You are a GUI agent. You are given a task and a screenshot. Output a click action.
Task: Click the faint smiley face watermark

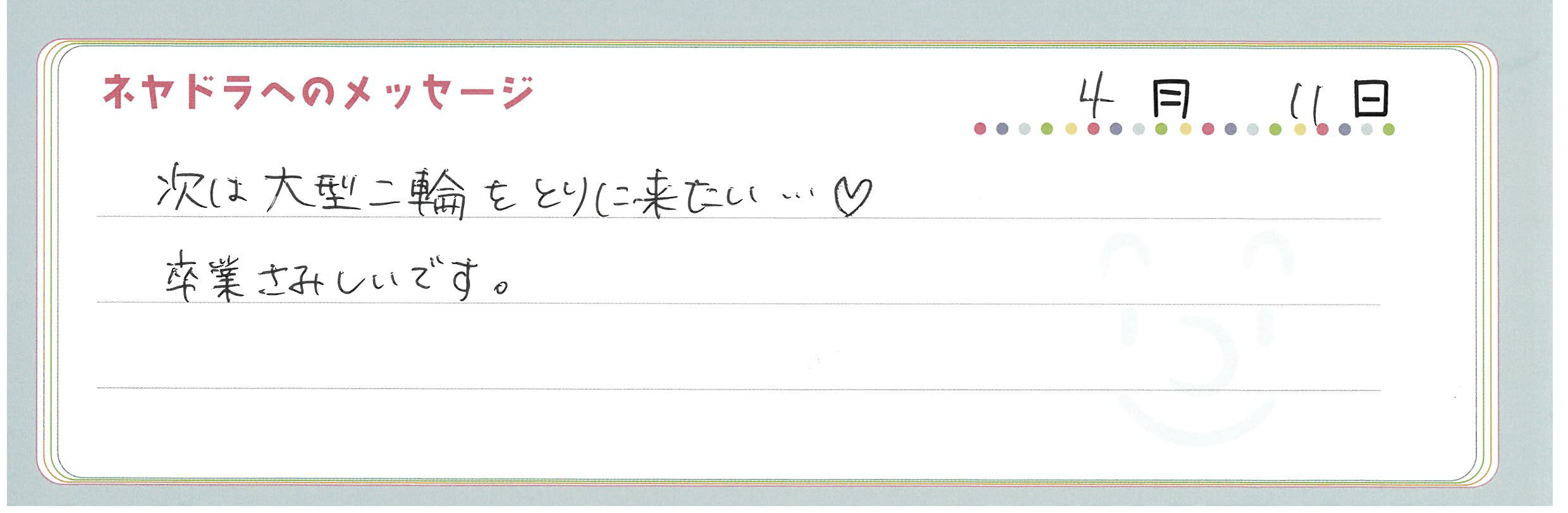tap(1197, 338)
